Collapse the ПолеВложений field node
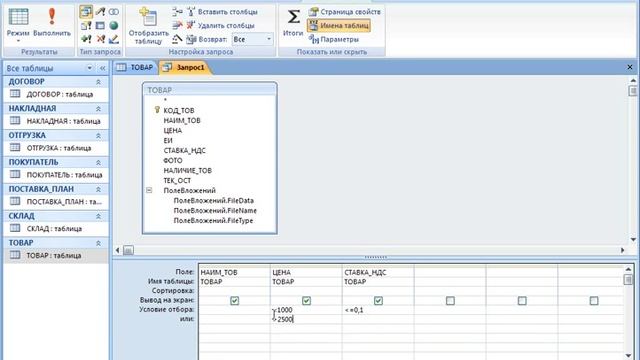Viewport: 640px width, 360px height. (149, 190)
